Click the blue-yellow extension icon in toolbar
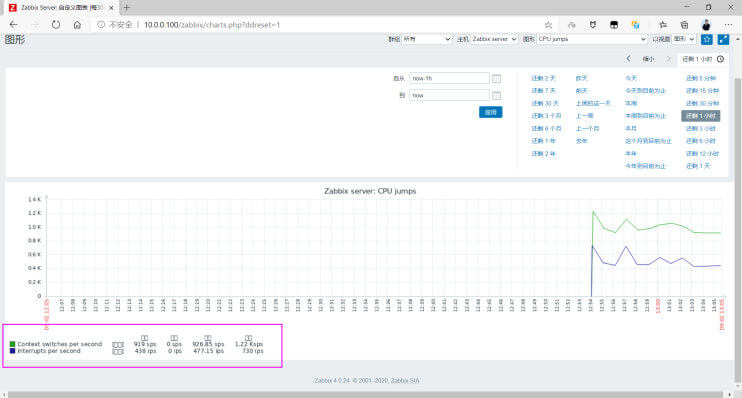This screenshot has height=398, width=742. click(x=635, y=25)
